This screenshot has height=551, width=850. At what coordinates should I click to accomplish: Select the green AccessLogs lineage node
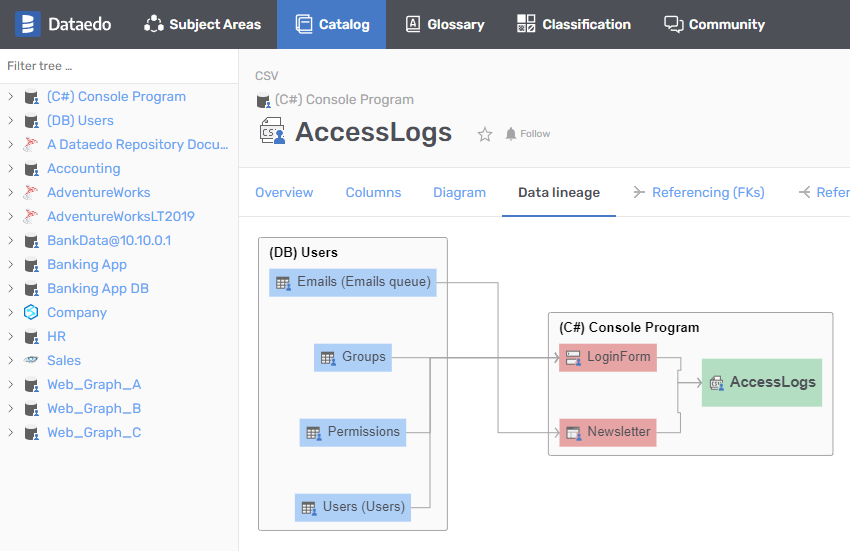[762, 383]
